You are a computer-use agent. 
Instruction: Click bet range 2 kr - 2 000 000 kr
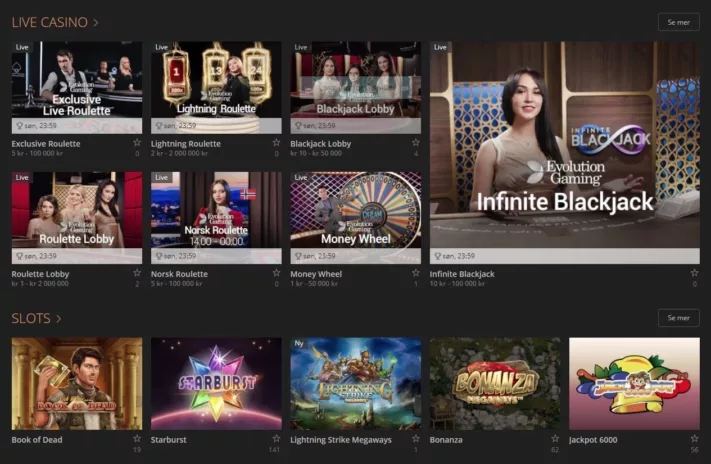(x=180, y=153)
